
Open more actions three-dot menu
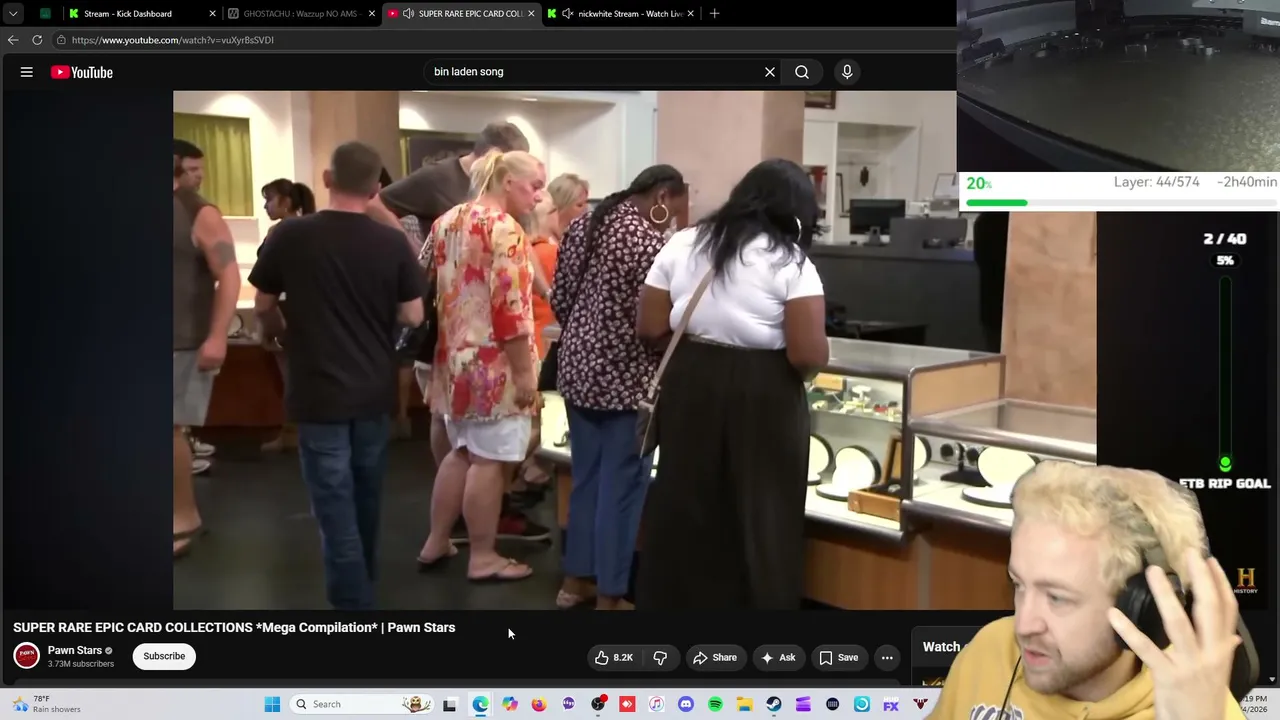(x=887, y=657)
